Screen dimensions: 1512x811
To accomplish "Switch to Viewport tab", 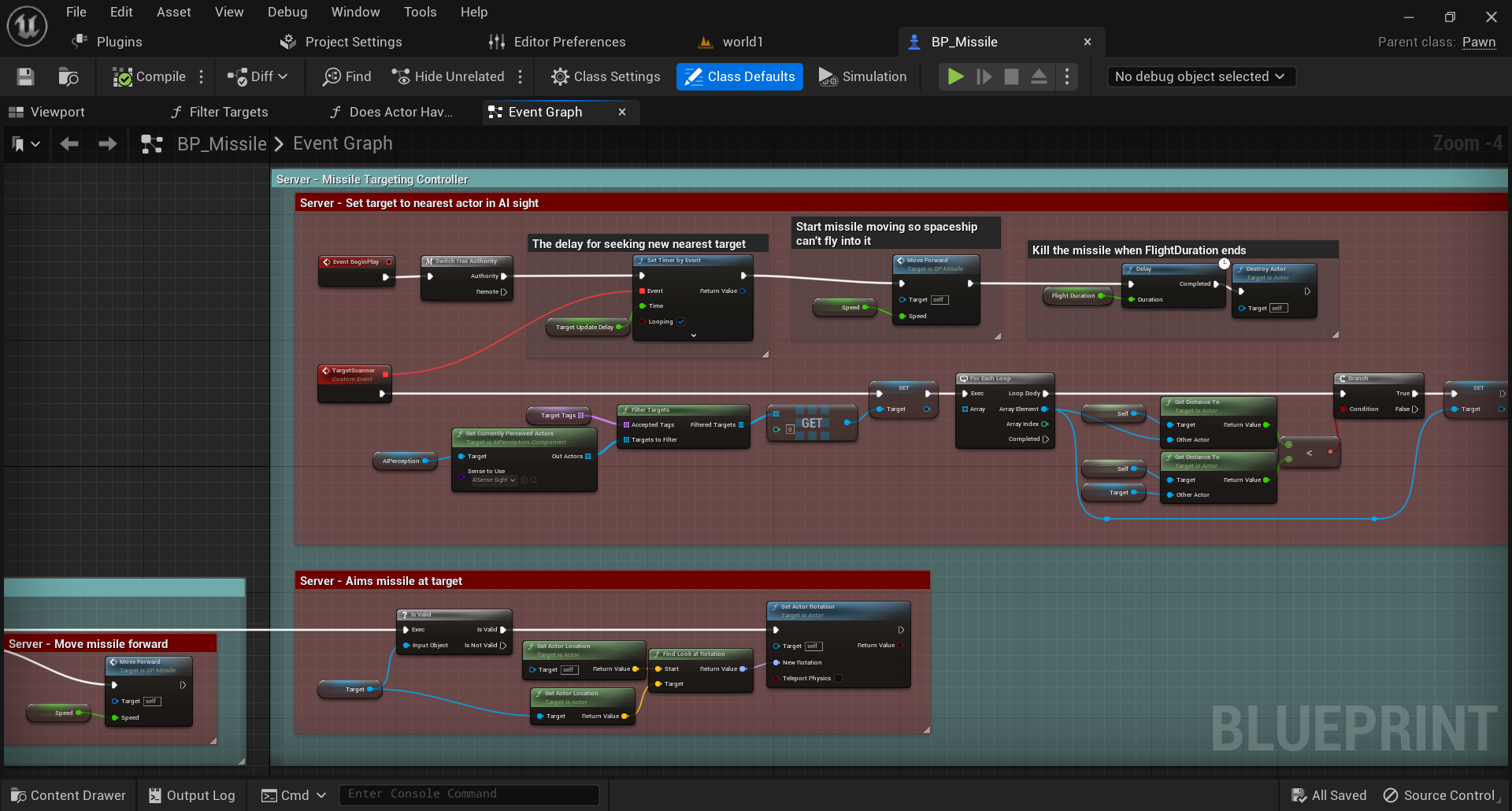I will [x=47, y=112].
